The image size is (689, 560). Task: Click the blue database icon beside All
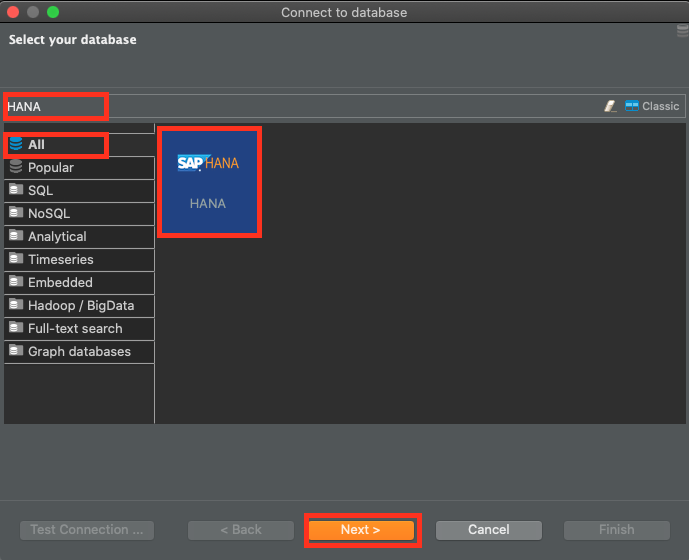click(16, 144)
